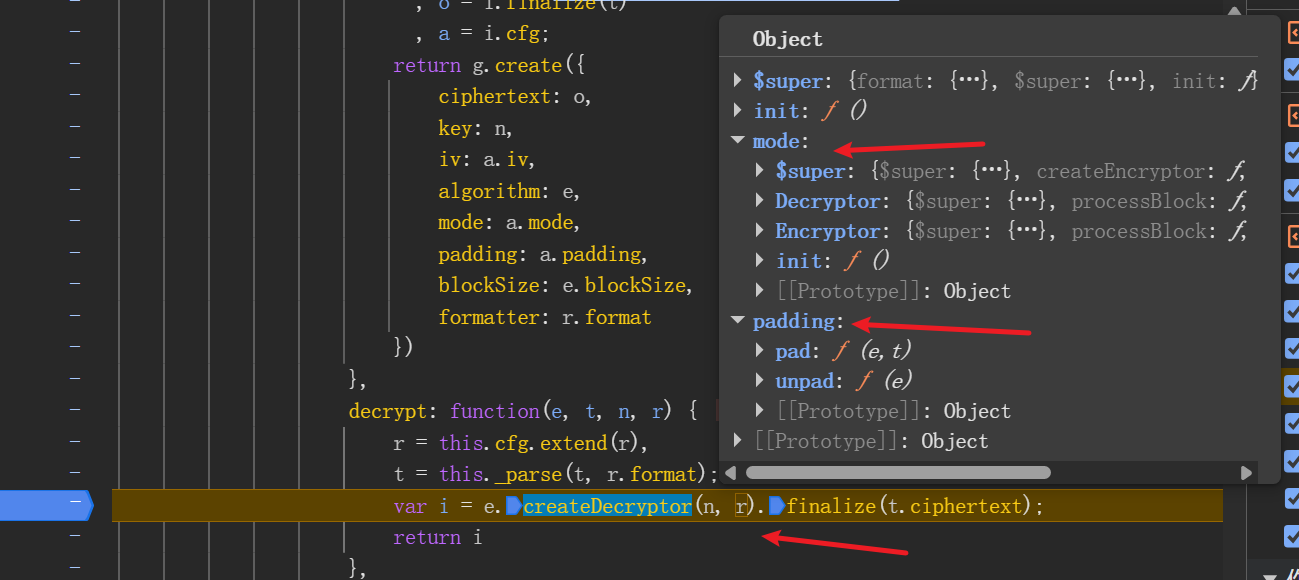Click inline breakpoint marker before finalize
The image size is (1299, 580).
click(776, 506)
